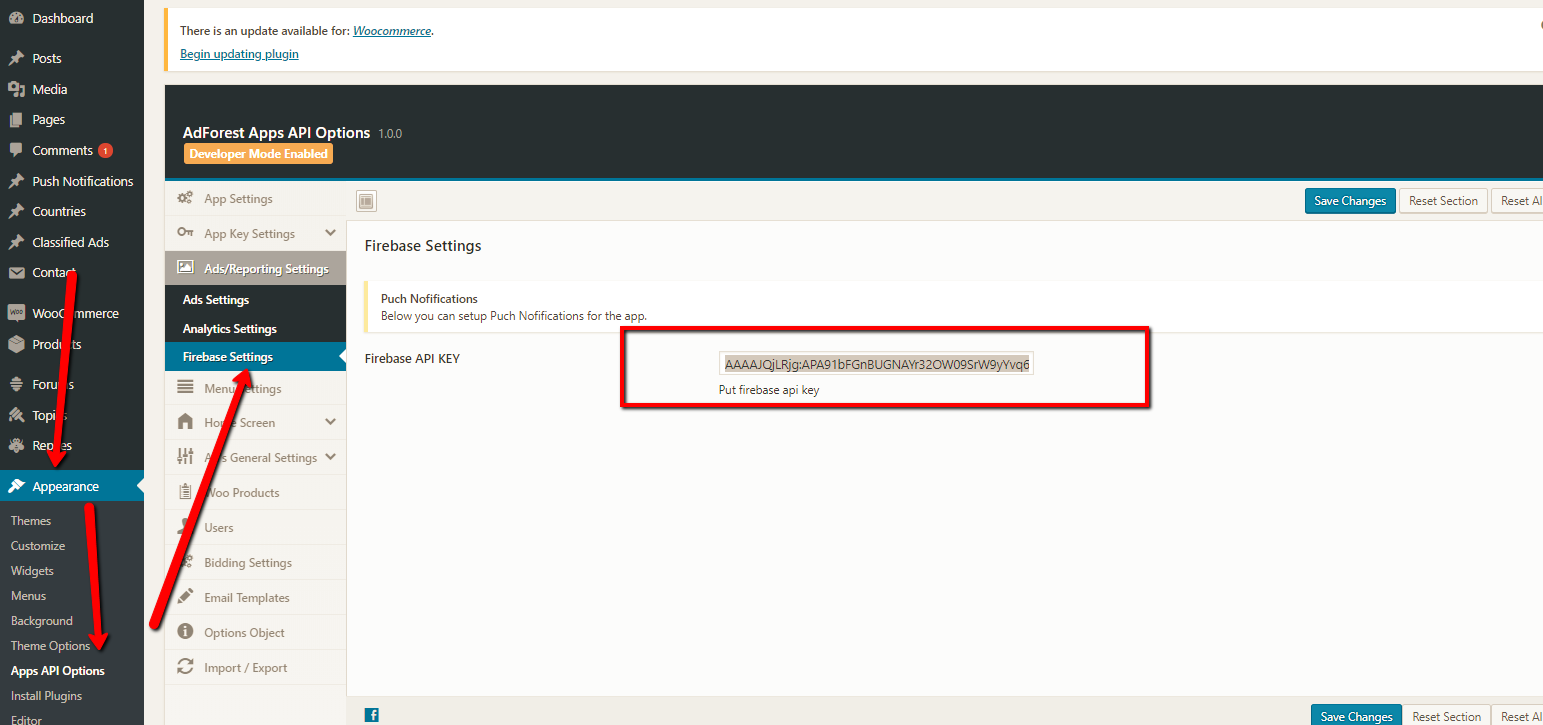
Task: Click the Products box icon
Action: click(x=16, y=344)
